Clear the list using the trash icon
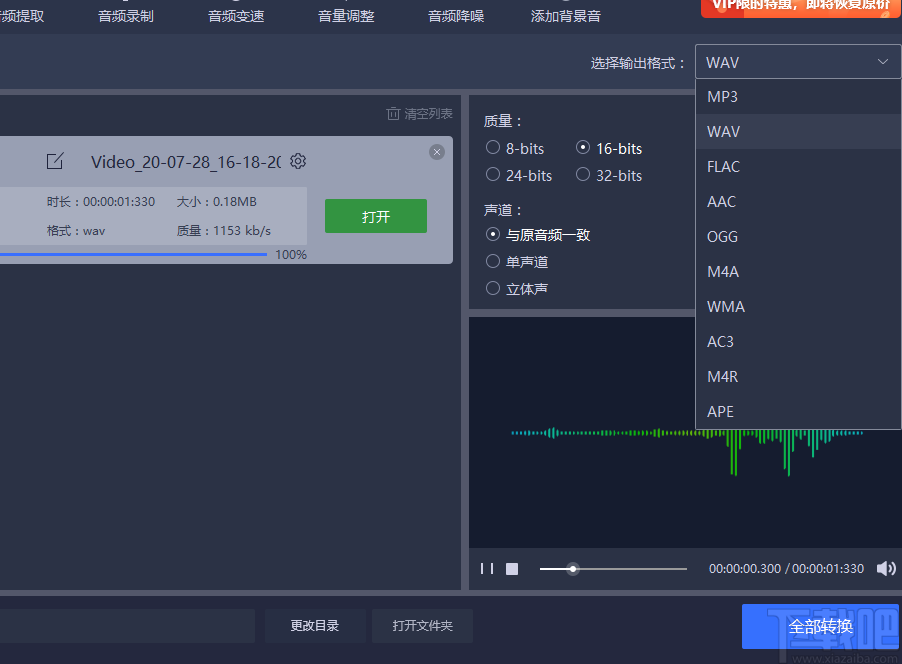This screenshot has height=664, width=902. (394, 114)
